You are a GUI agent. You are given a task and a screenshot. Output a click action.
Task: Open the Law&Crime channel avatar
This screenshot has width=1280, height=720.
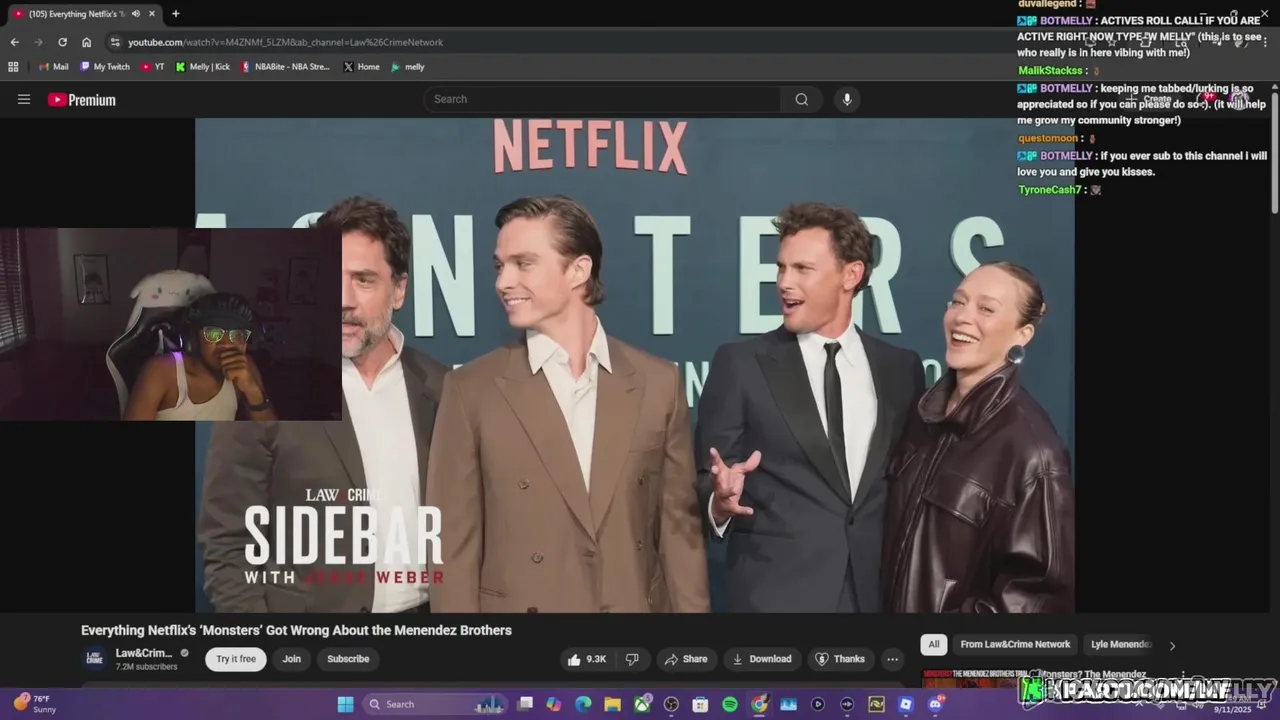tap(94, 658)
